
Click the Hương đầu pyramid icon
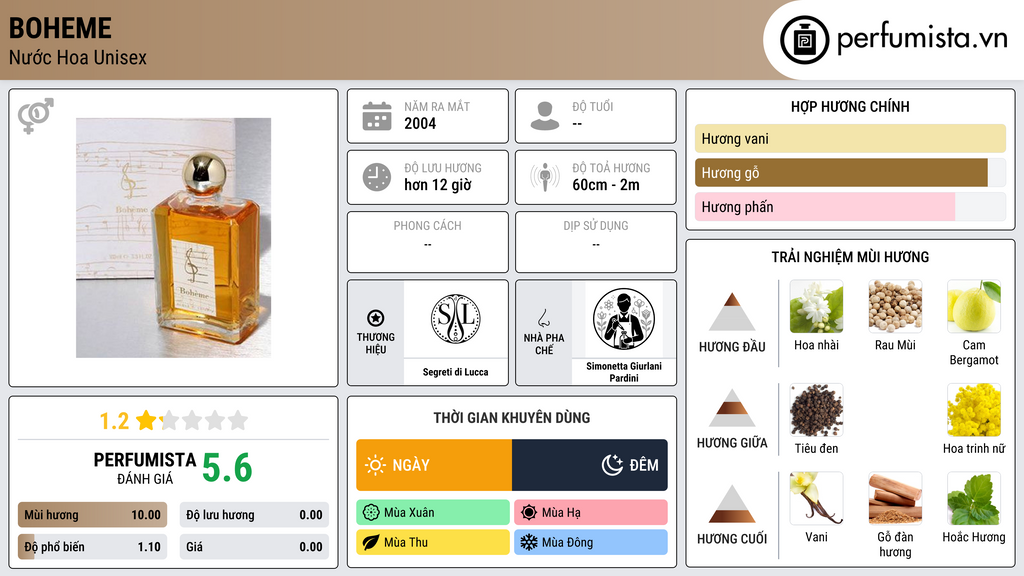pyautogui.click(x=732, y=312)
